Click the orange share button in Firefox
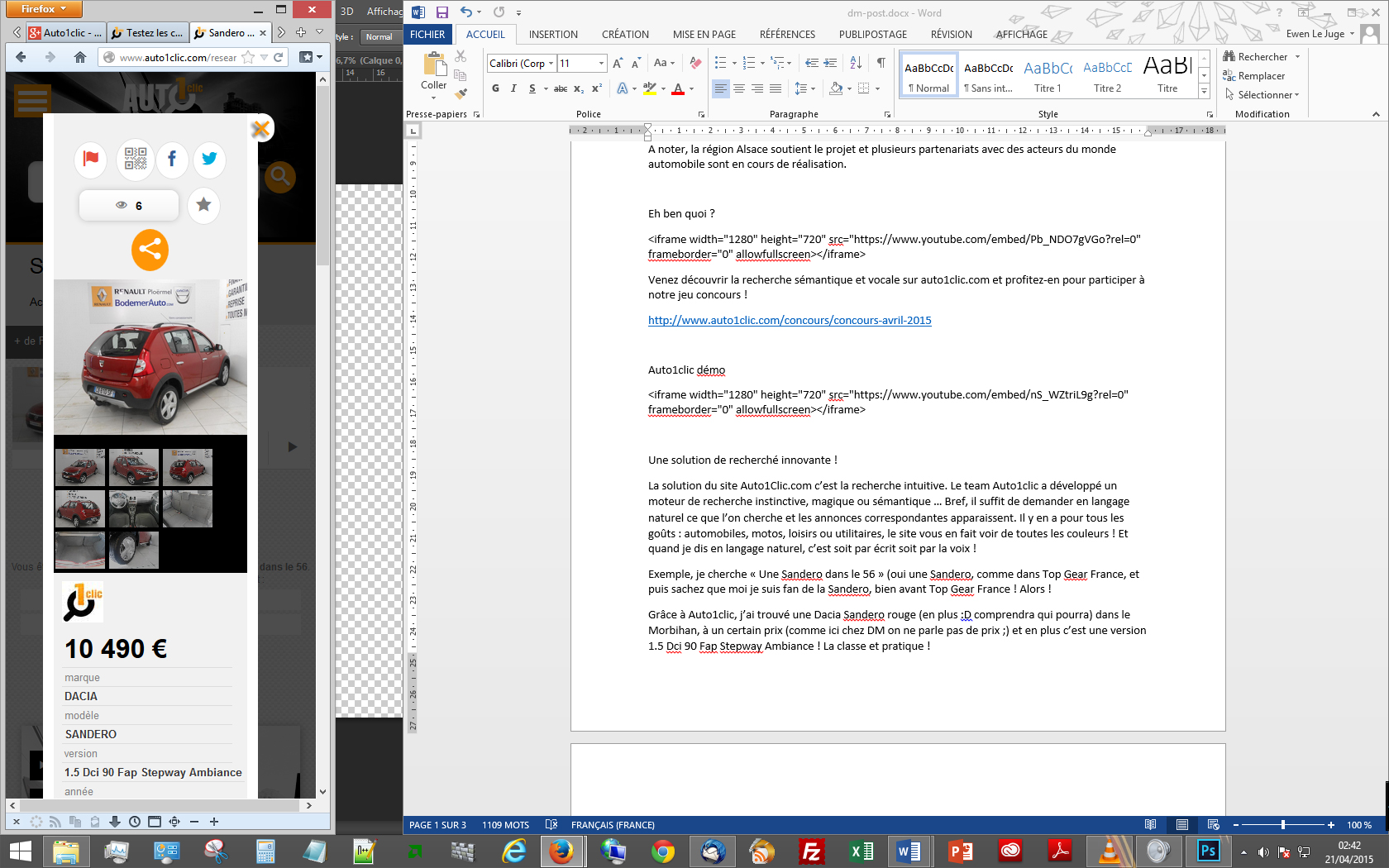Screen dimensions: 1389x868 click(150, 249)
